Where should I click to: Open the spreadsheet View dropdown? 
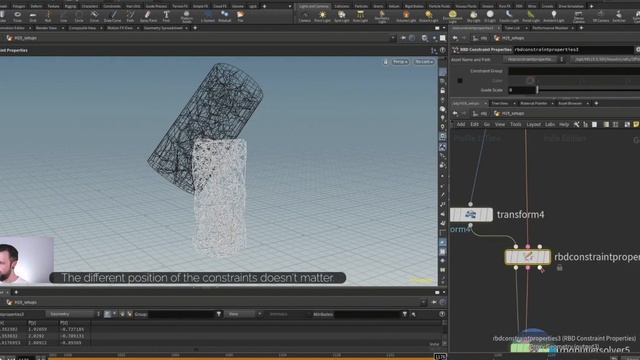pyautogui.click(x=244, y=314)
